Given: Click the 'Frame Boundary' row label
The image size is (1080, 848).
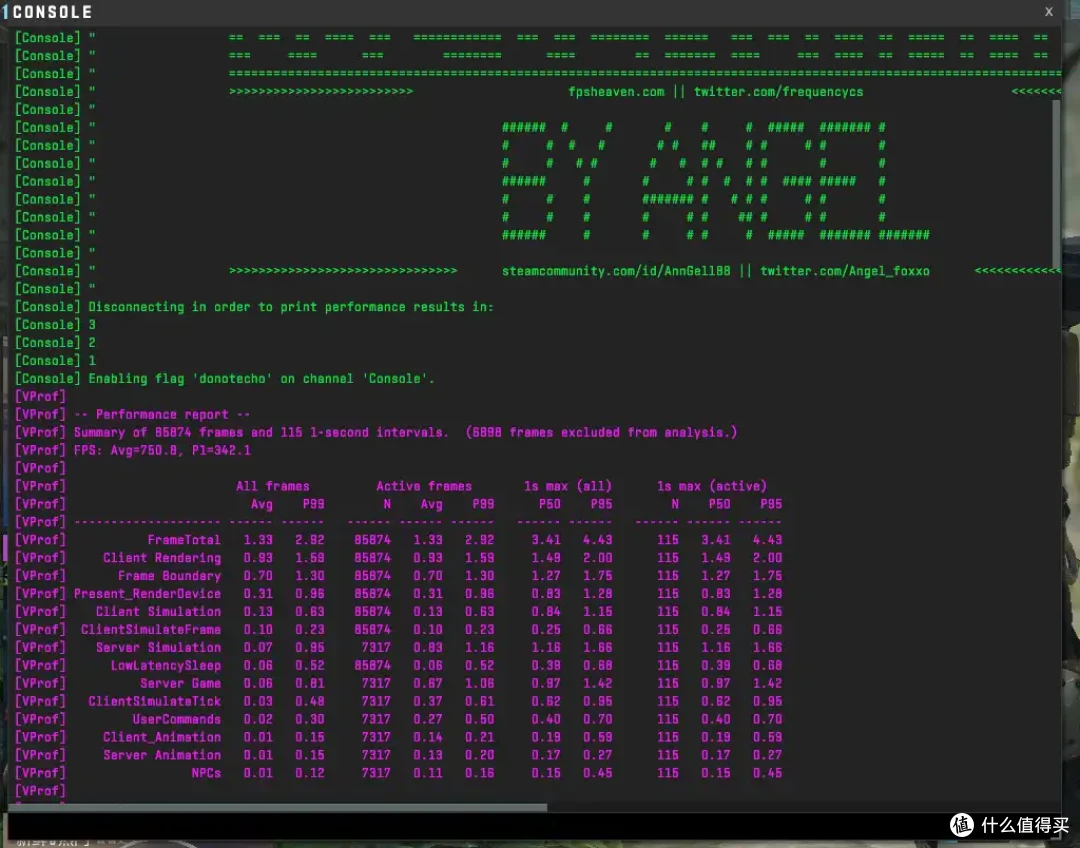Looking at the screenshot, I should [x=169, y=575].
